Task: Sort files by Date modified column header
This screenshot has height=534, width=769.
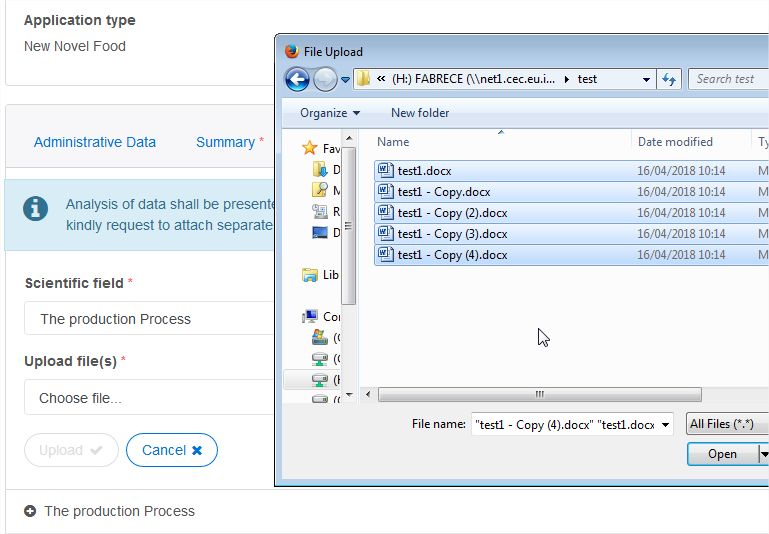Action: (x=676, y=142)
